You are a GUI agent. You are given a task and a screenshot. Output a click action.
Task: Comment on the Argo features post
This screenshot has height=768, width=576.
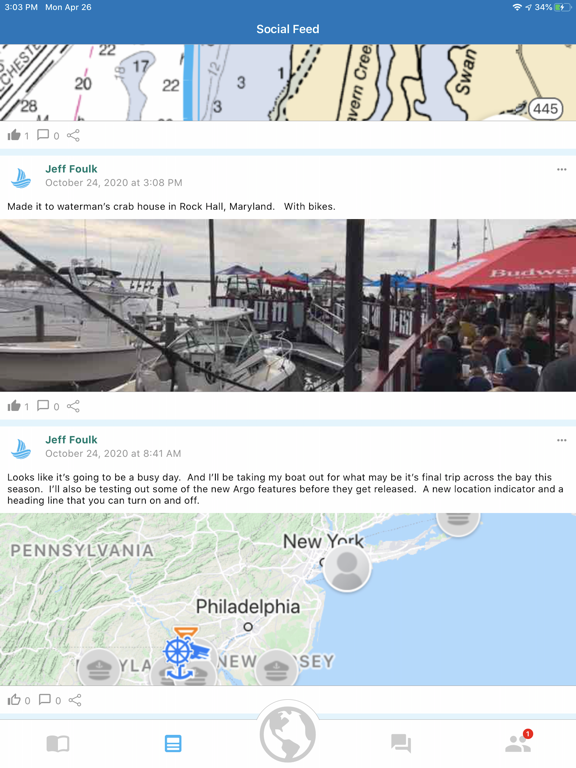45,700
